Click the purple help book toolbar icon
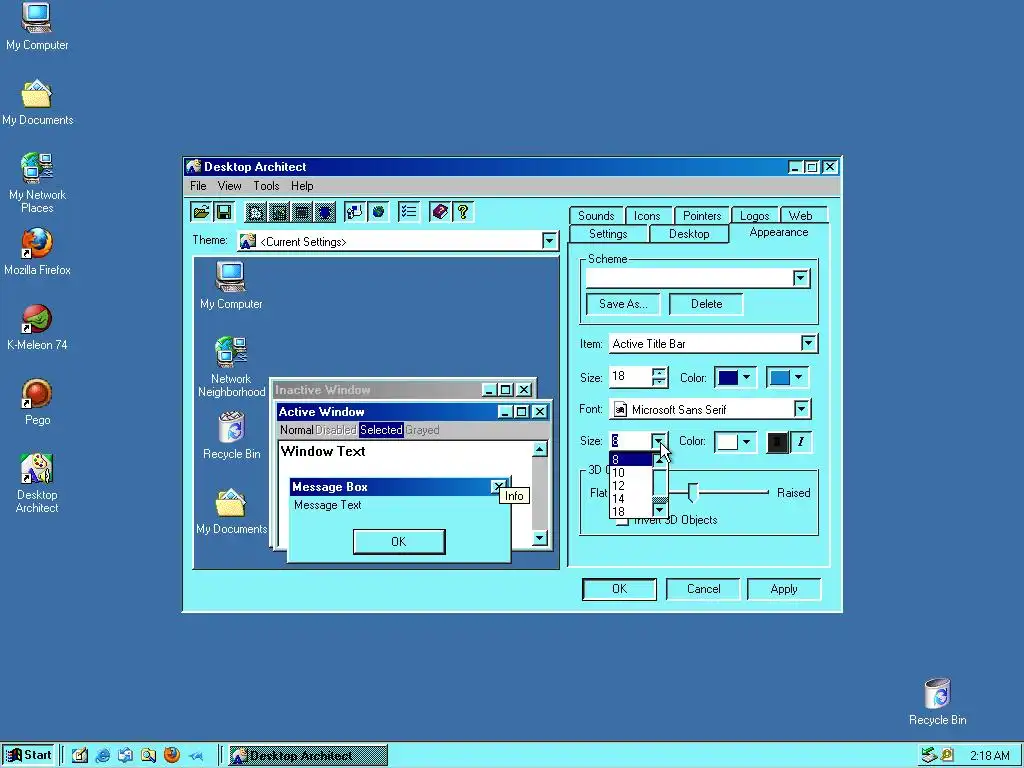Viewport: 1024px width, 768px height. click(440, 212)
